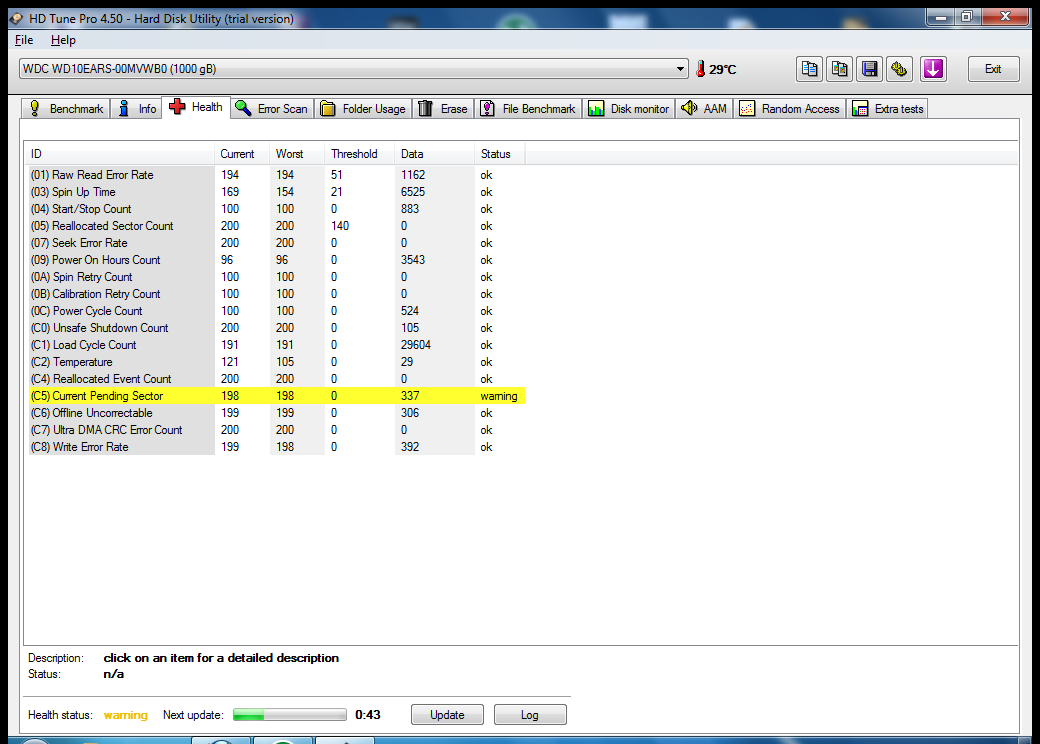Click the ID column header
This screenshot has height=744, width=1040.
(x=120, y=154)
